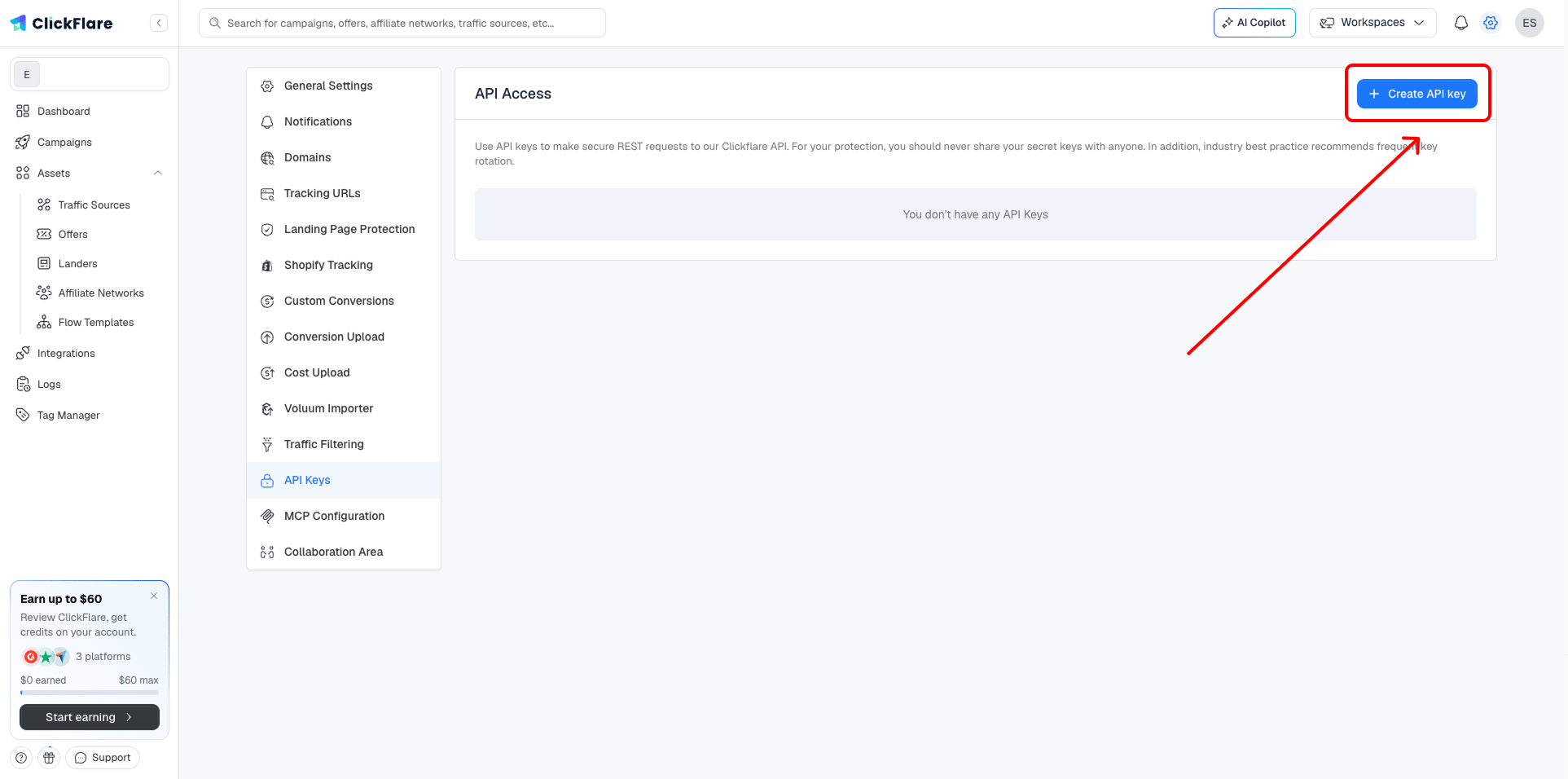Click the Integrations plug icon

(x=23, y=353)
